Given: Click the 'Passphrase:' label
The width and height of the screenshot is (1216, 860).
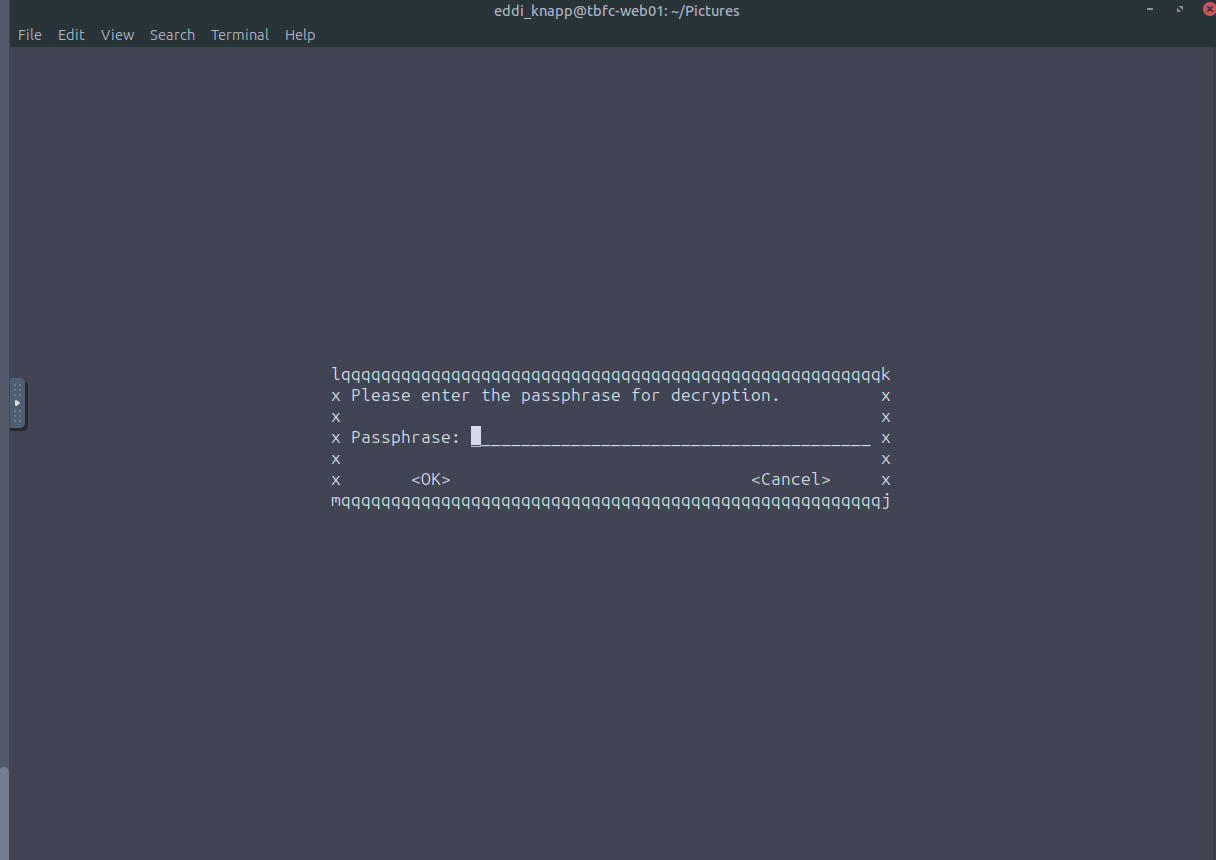Looking at the screenshot, I should pyautogui.click(x=405, y=438).
